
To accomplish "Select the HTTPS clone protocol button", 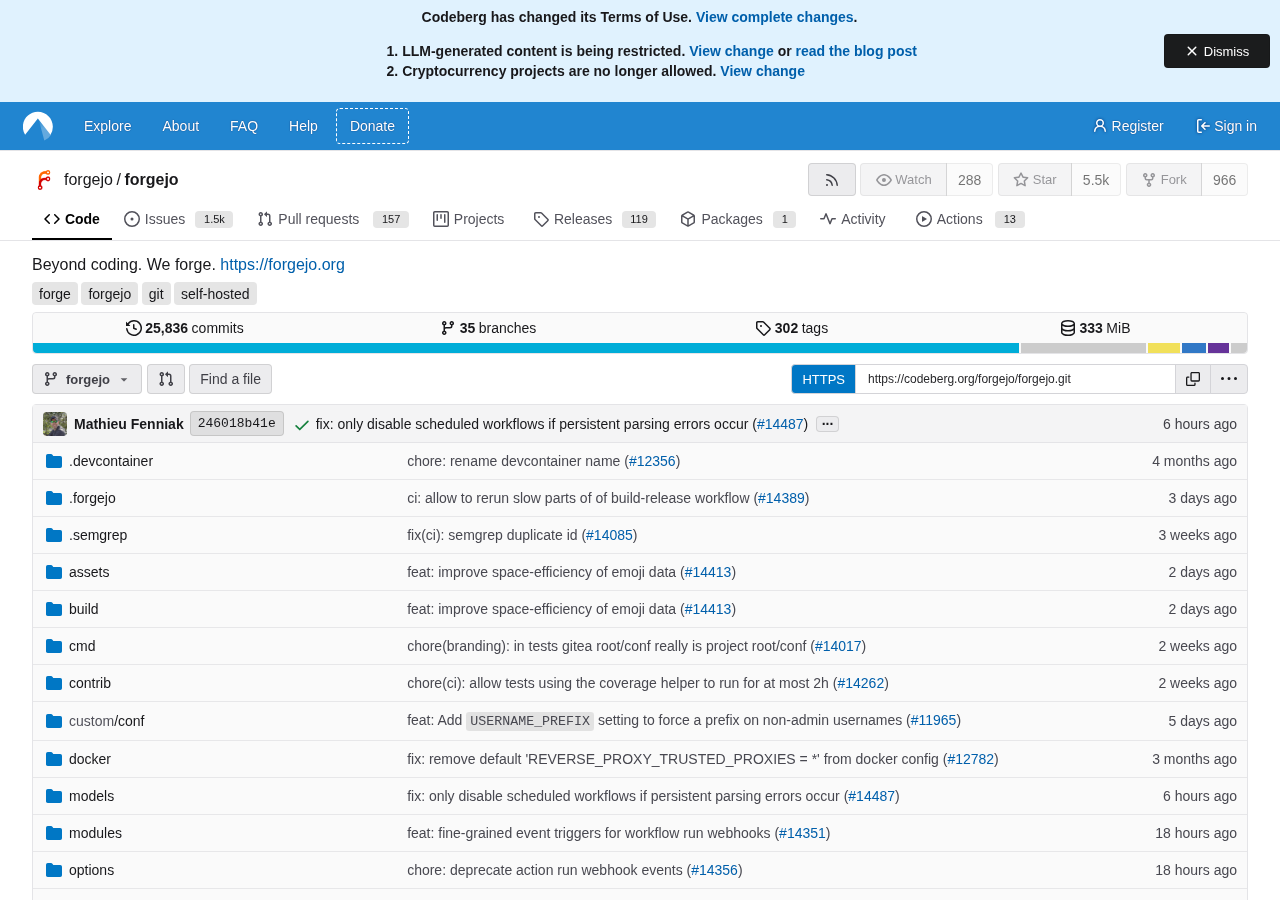I will click(824, 379).
